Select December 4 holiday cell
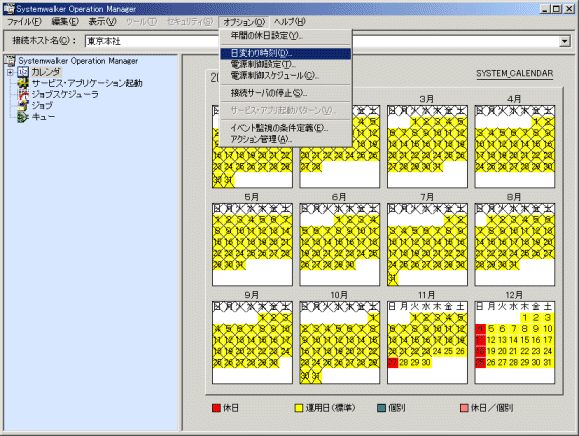 (x=480, y=329)
